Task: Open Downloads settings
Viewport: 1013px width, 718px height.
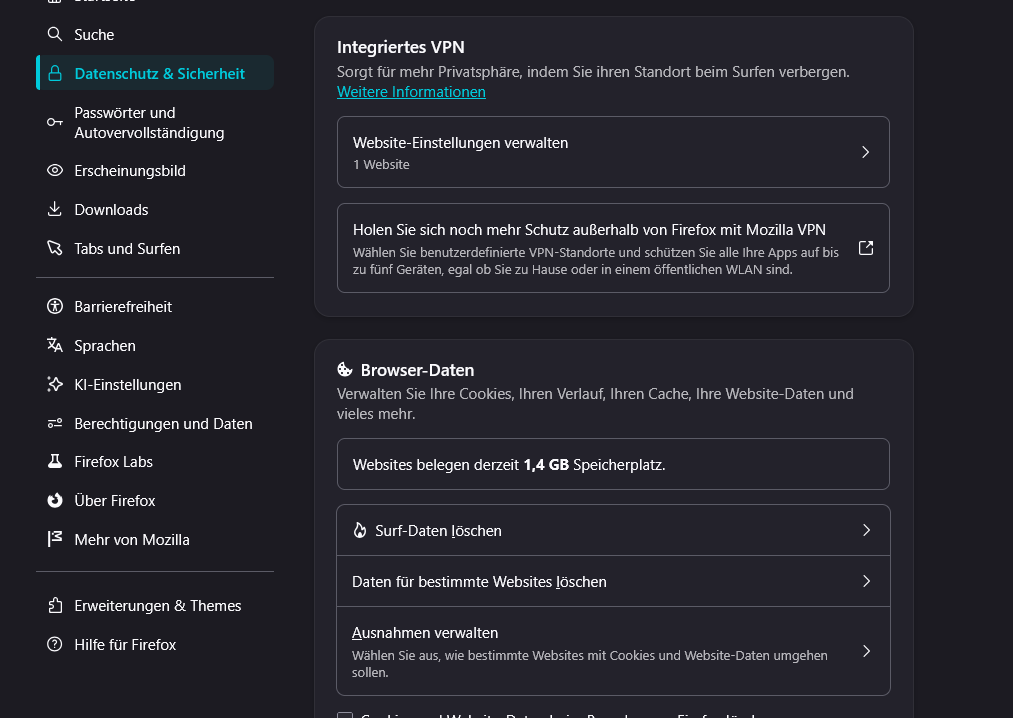Action: [155, 209]
